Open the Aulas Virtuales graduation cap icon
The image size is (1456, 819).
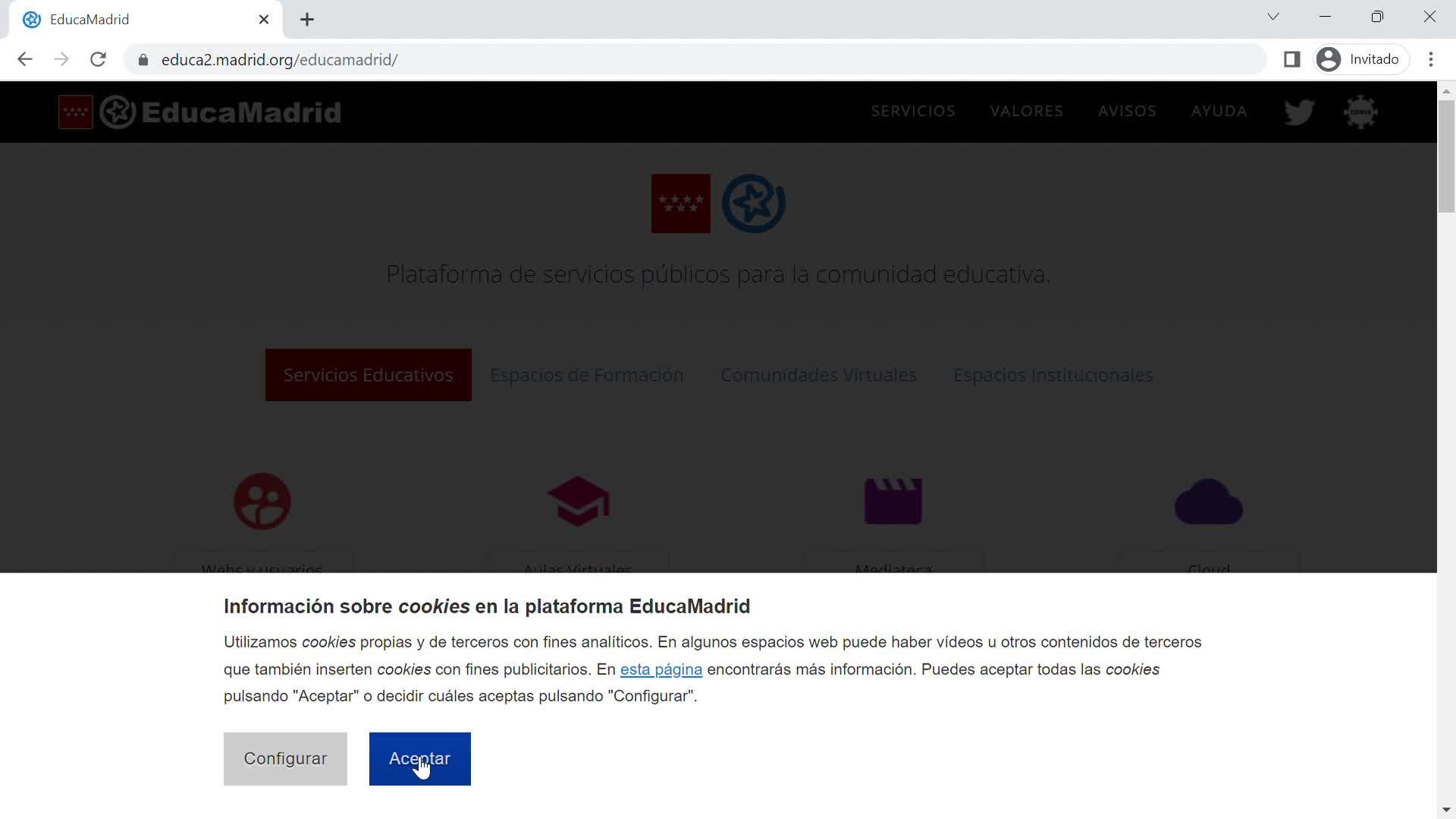pyautogui.click(x=578, y=501)
